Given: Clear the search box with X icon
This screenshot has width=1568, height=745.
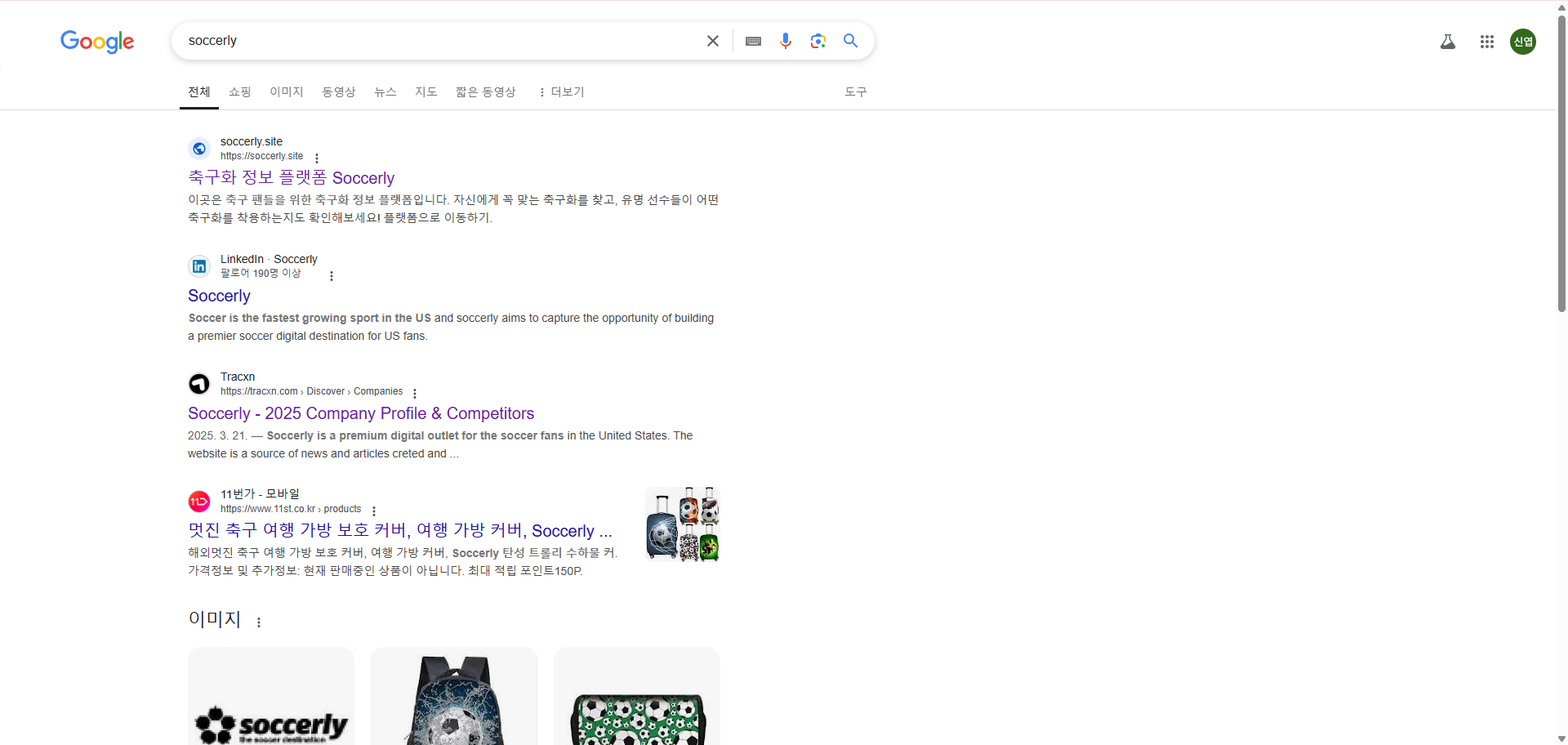Looking at the screenshot, I should click(x=713, y=41).
